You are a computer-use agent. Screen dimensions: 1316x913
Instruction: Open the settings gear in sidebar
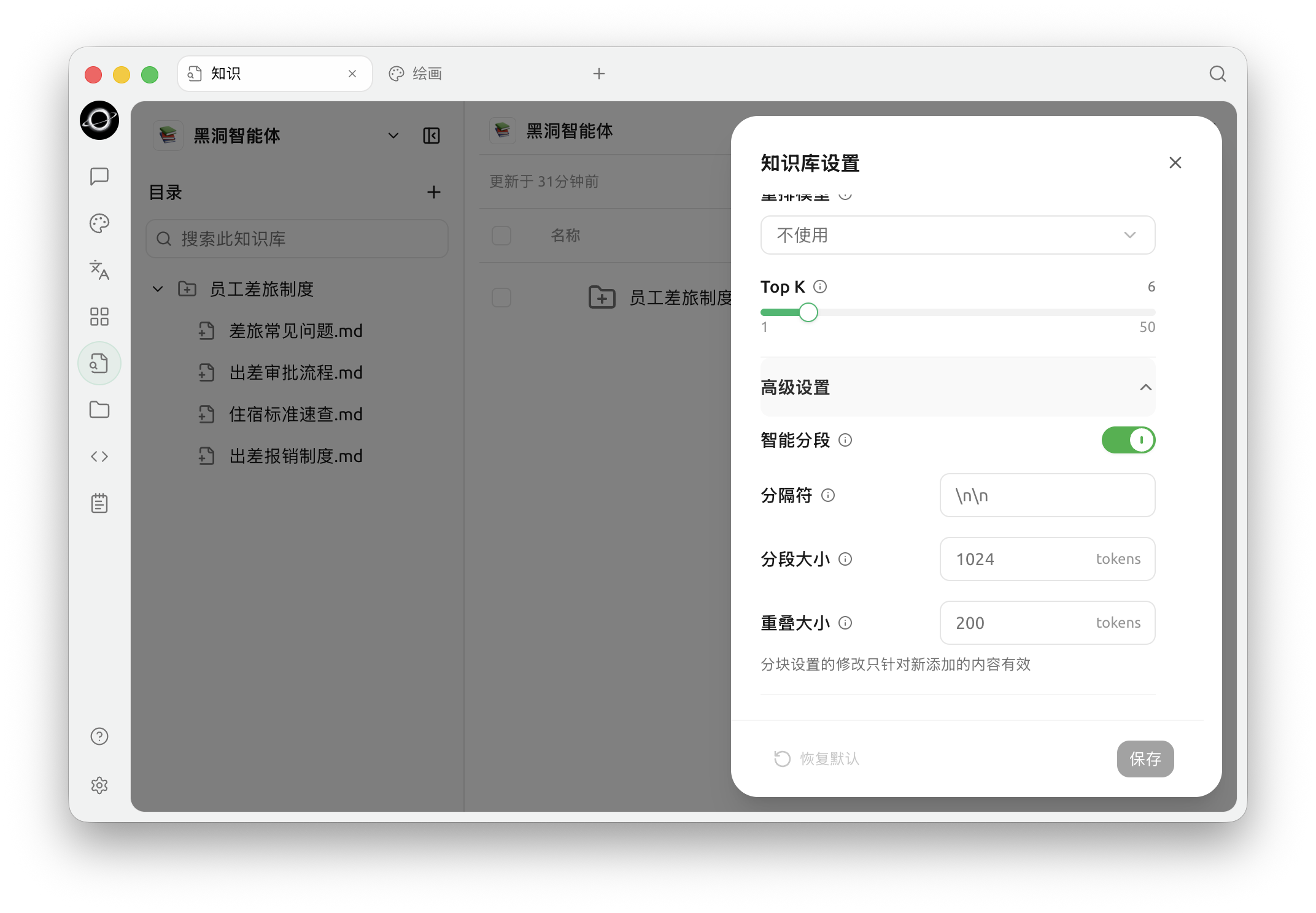point(99,785)
